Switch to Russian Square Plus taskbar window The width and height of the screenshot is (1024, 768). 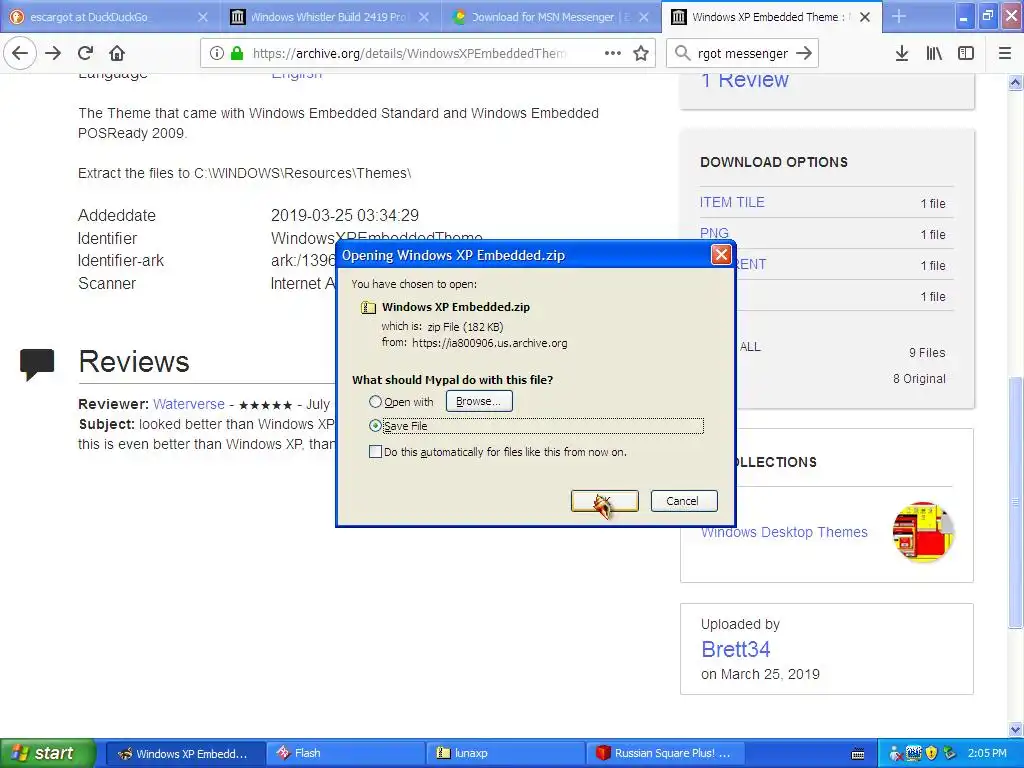tap(665, 754)
